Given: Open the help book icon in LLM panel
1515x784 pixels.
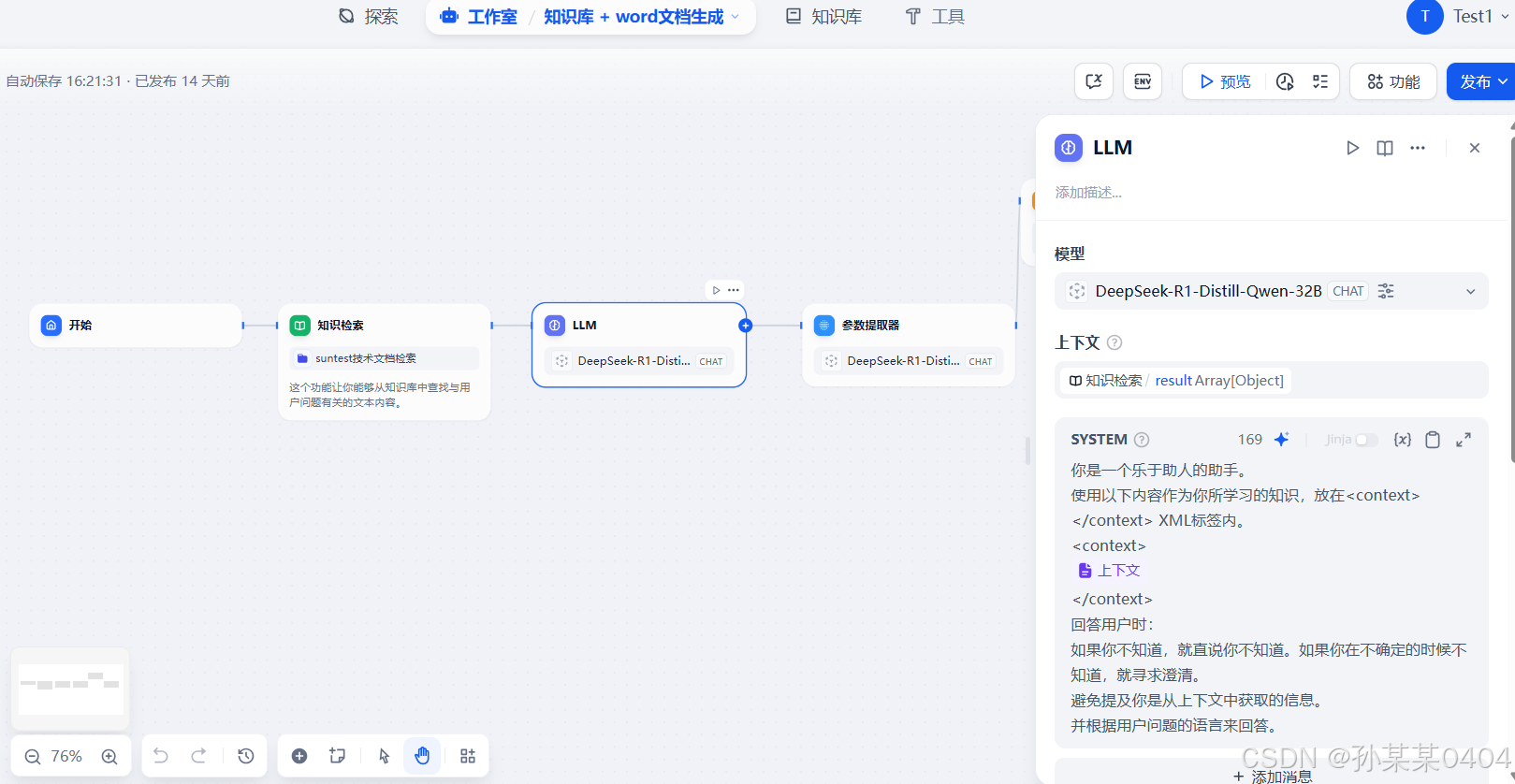Looking at the screenshot, I should pyautogui.click(x=1385, y=148).
